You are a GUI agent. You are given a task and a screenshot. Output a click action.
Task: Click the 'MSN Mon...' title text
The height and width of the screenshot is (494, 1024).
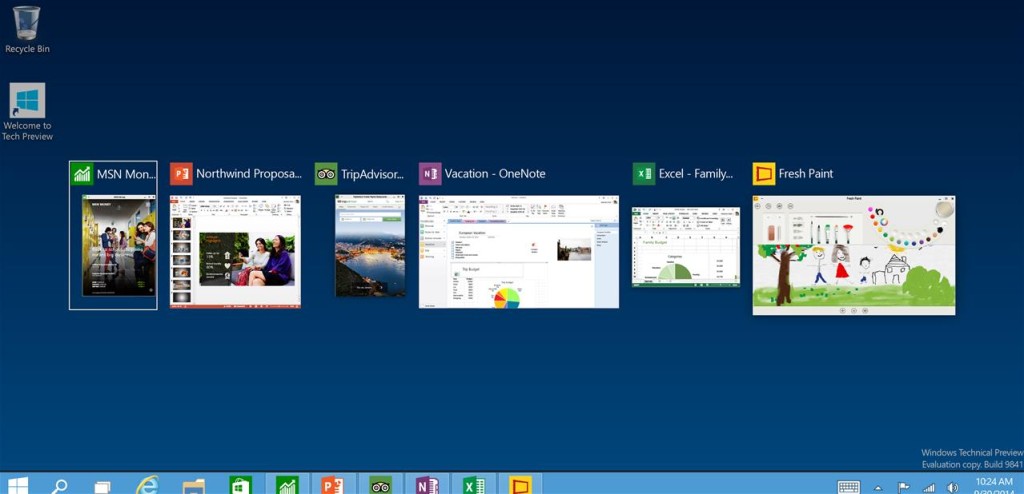coord(127,174)
